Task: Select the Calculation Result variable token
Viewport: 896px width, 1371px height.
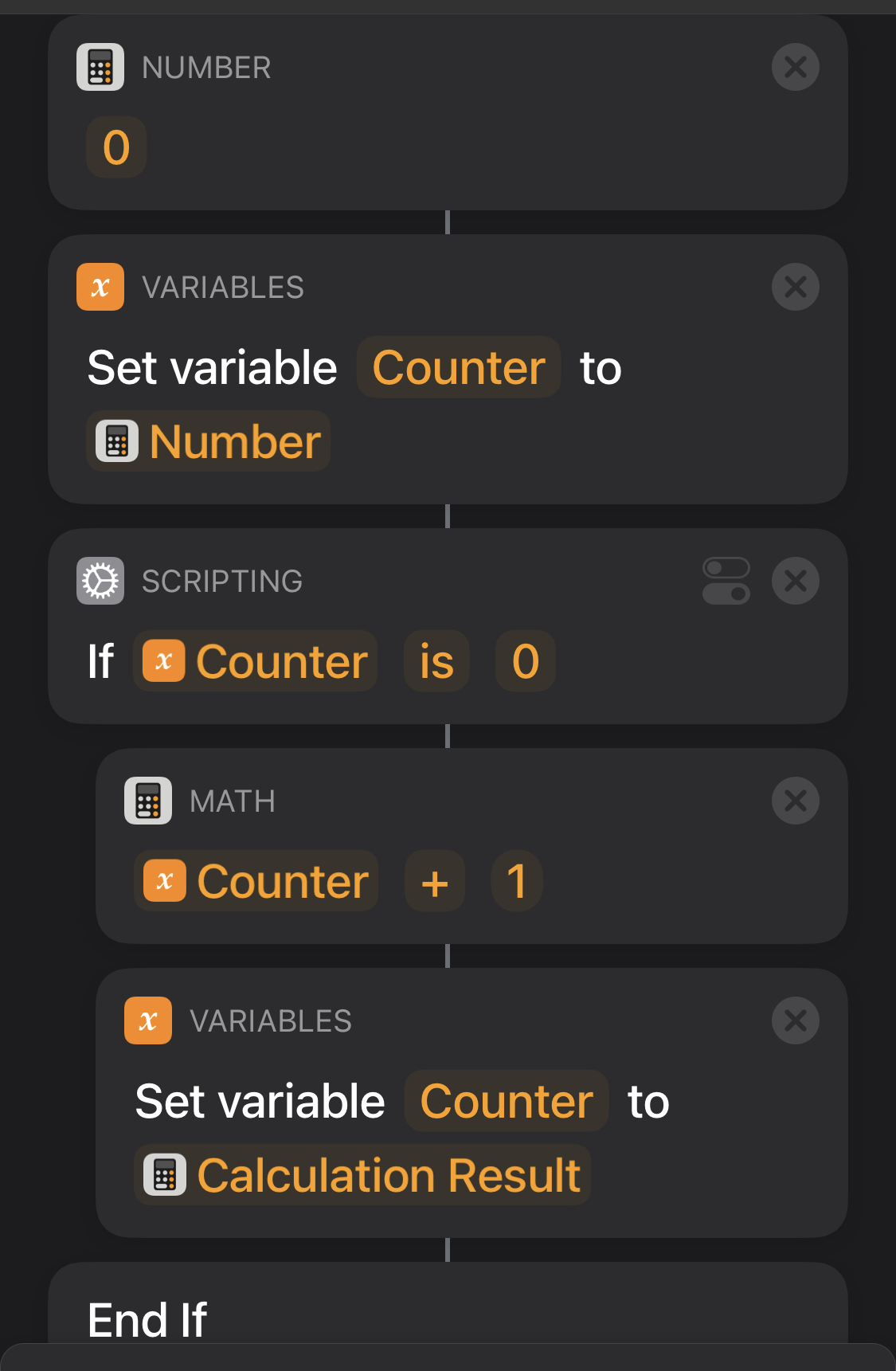Action: (x=362, y=1176)
